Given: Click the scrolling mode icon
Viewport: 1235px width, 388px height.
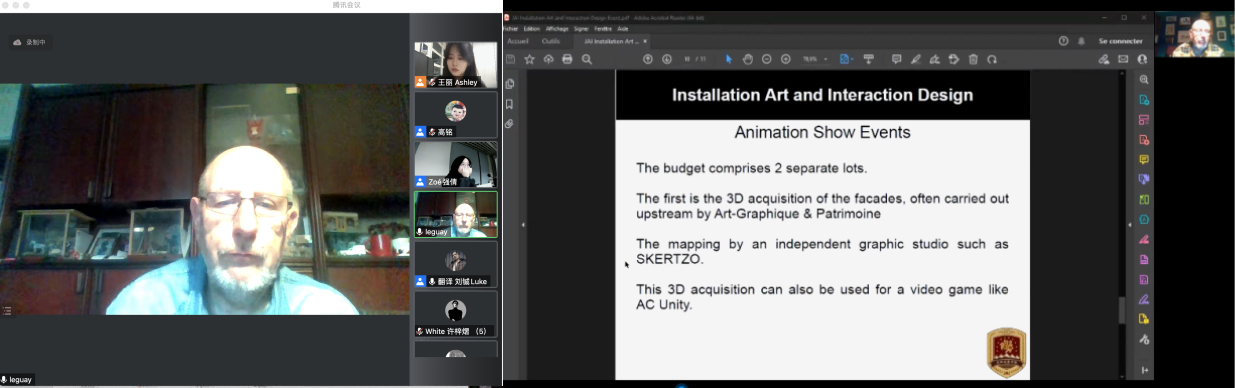Looking at the screenshot, I should pyautogui.click(x=868, y=59).
